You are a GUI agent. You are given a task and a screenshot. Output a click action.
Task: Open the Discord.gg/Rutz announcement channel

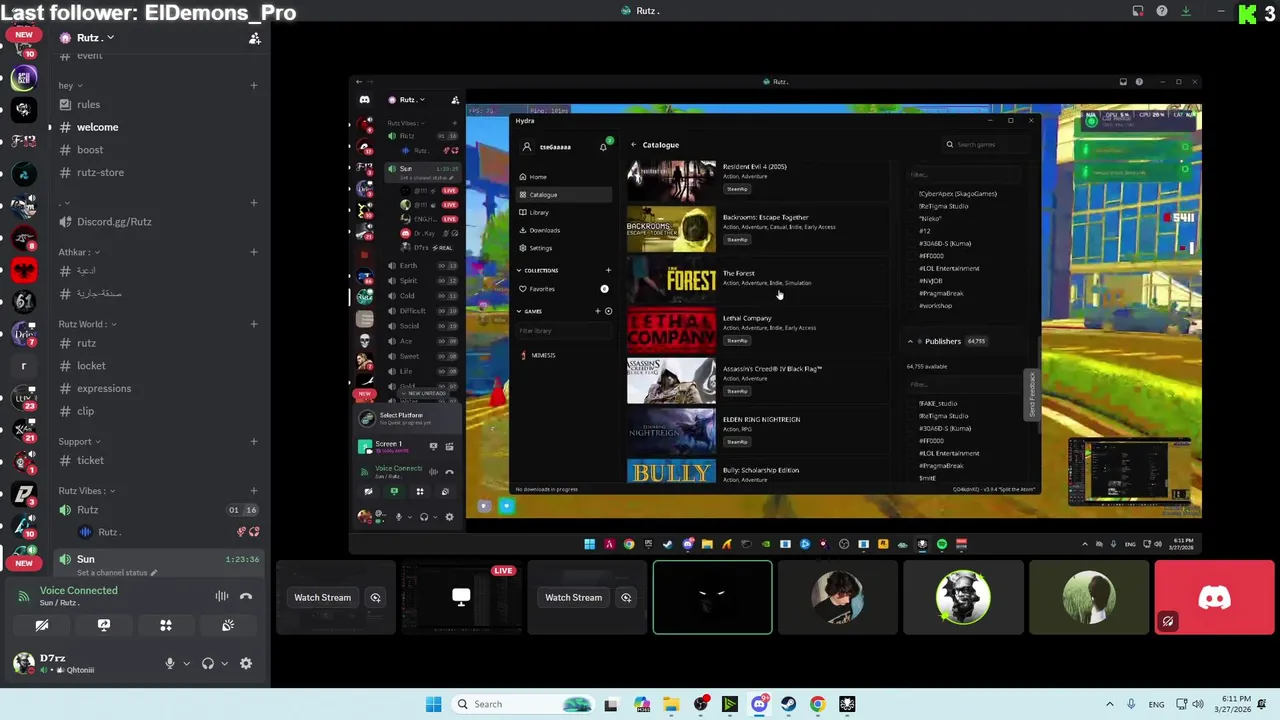pos(114,221)
